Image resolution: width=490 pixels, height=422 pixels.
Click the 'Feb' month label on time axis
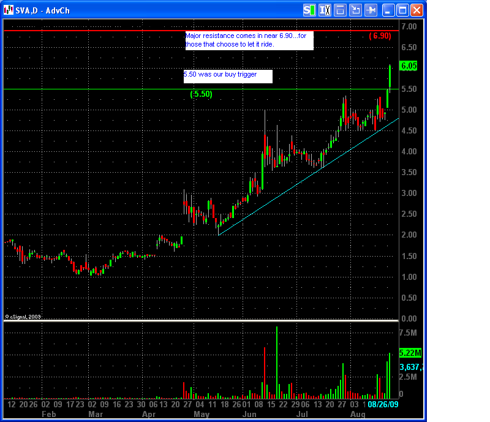pos(49,414)
